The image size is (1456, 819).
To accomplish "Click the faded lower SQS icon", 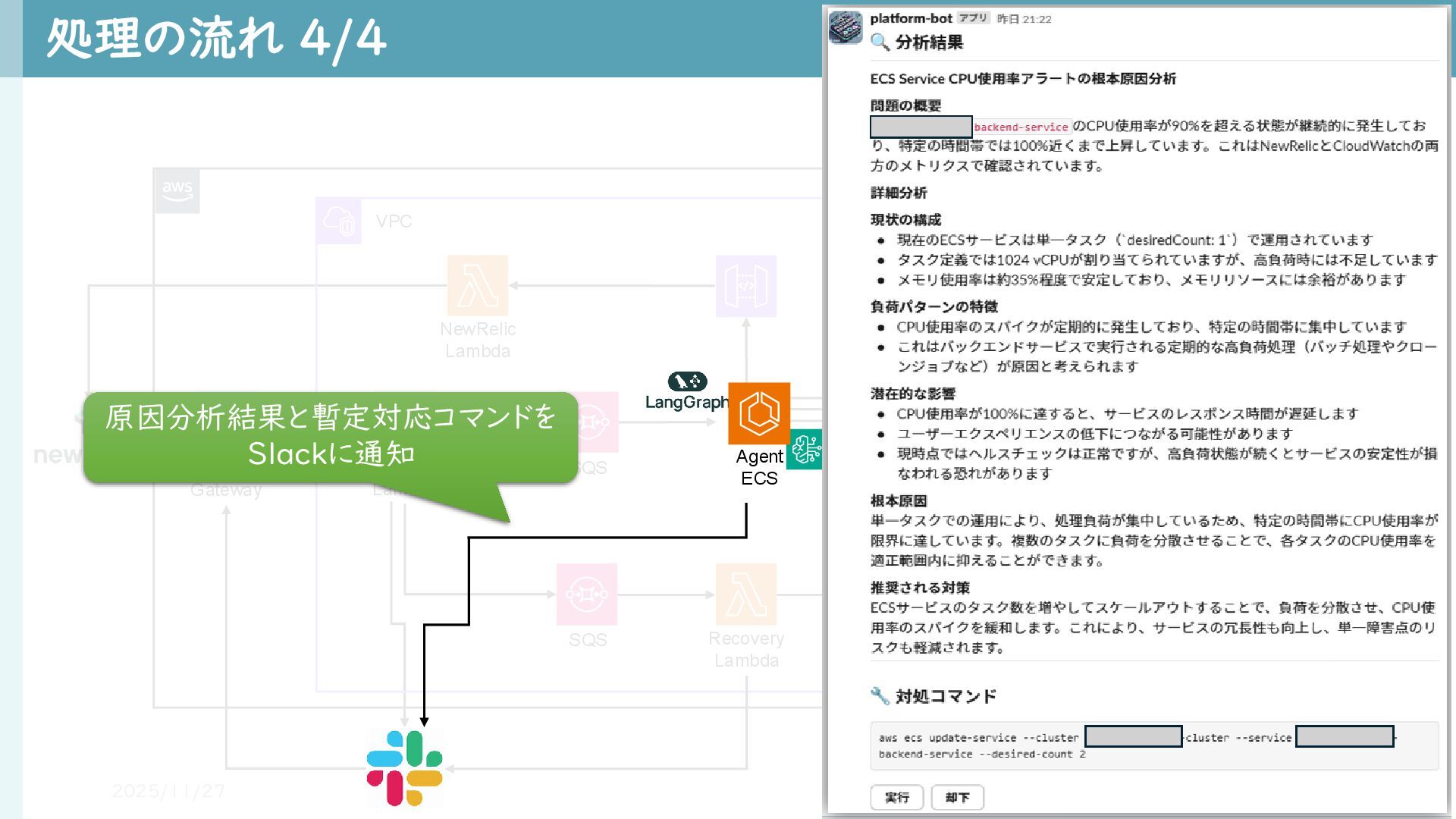I will point(587,594).
